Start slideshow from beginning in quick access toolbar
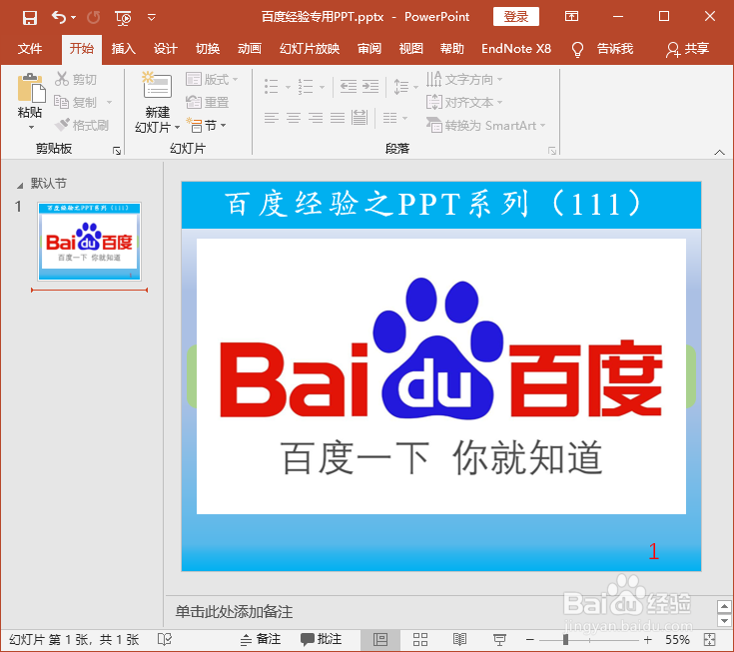The width and height of the screenshot is (734, 652). 123,18
